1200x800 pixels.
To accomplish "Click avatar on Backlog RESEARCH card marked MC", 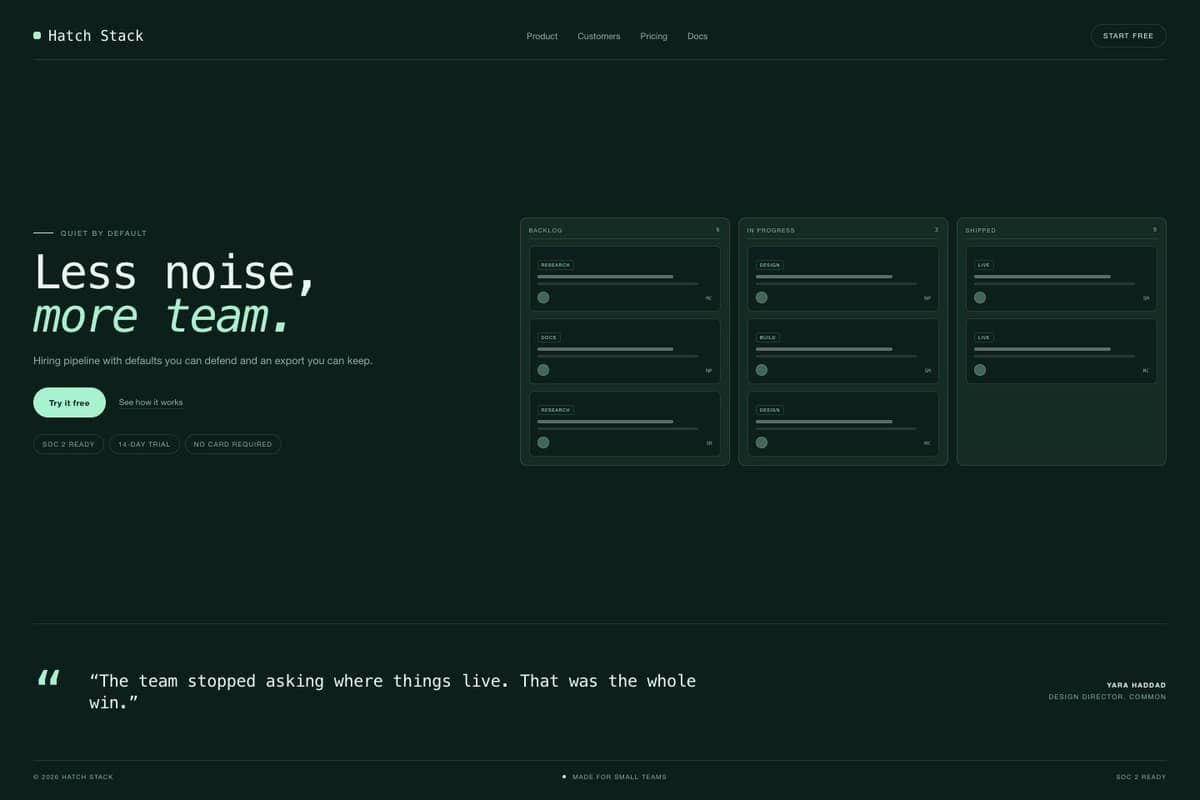I will pos(543,297).
